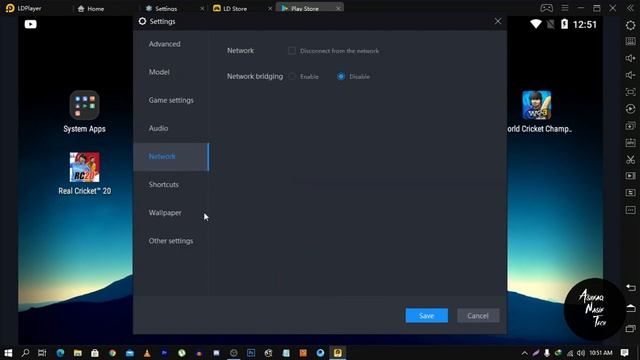Close the Play Store tab
The height and width of the screenshot is (360, 640).
coord(338,8)
